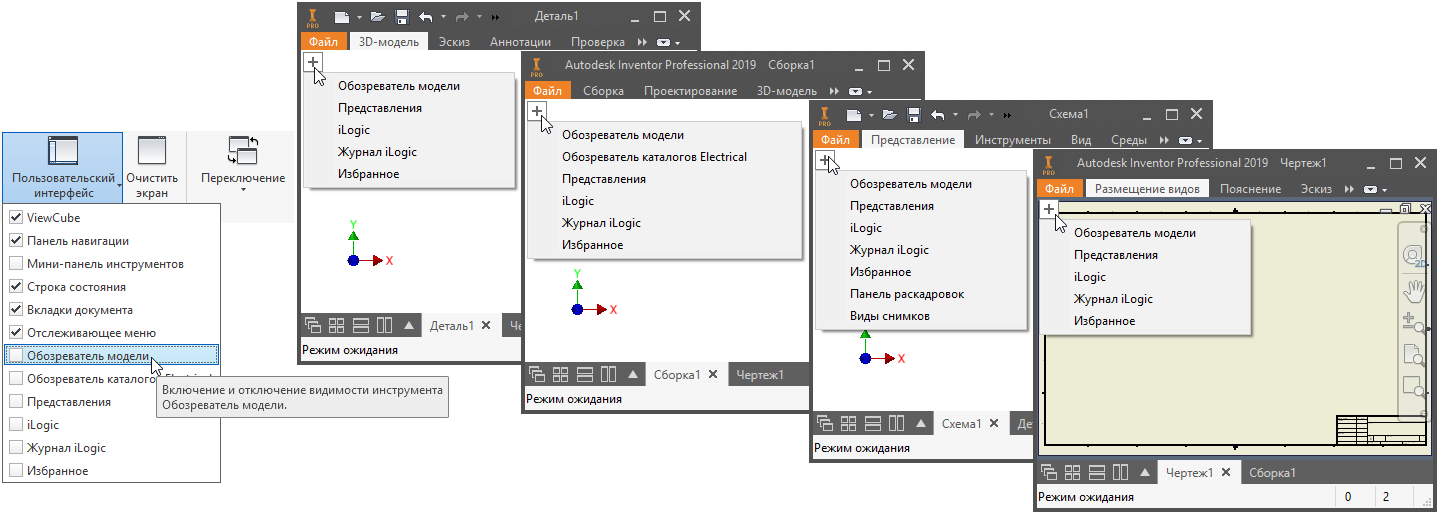Click the New file icon in Схема1 window
1437x512 pixels.
[x=853, y=115]
